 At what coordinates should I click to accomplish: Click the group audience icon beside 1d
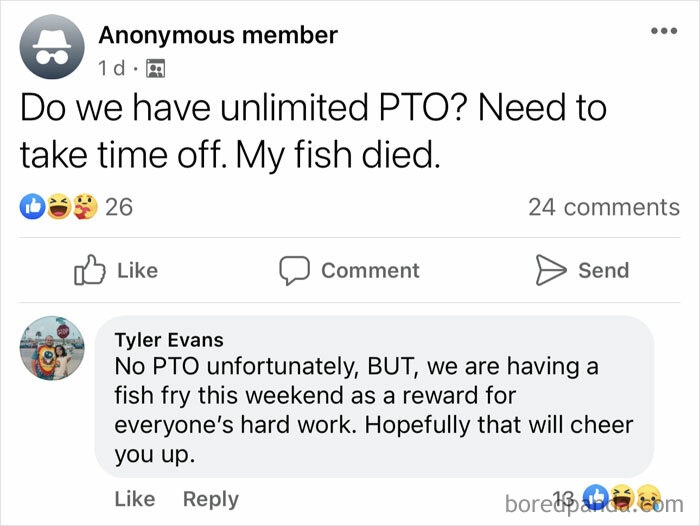[x=156, y=68]
